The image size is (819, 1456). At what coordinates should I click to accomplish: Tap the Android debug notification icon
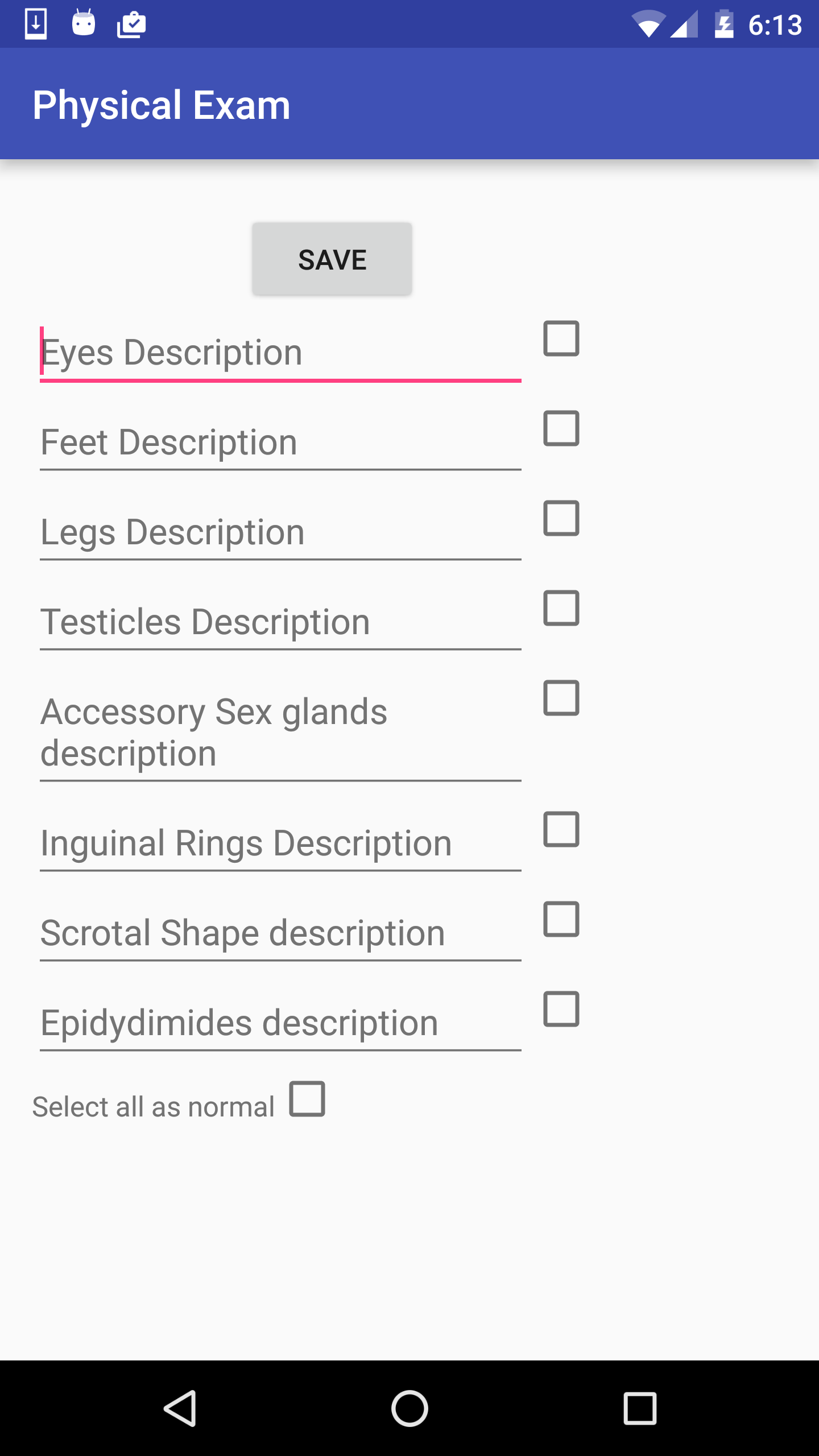tap(84, 24)
